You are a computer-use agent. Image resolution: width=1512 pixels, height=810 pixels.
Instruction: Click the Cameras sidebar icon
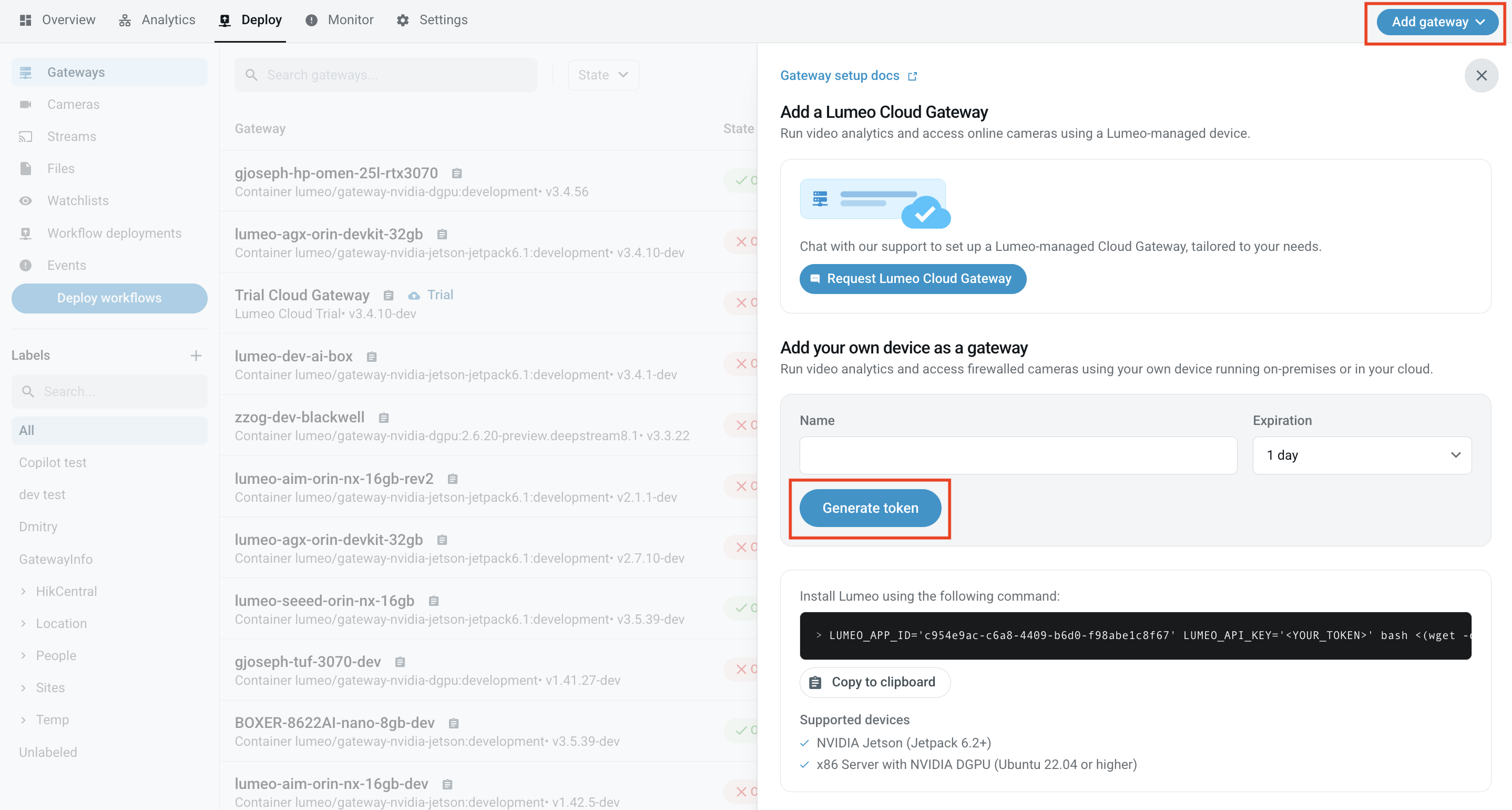coord(25,105)
